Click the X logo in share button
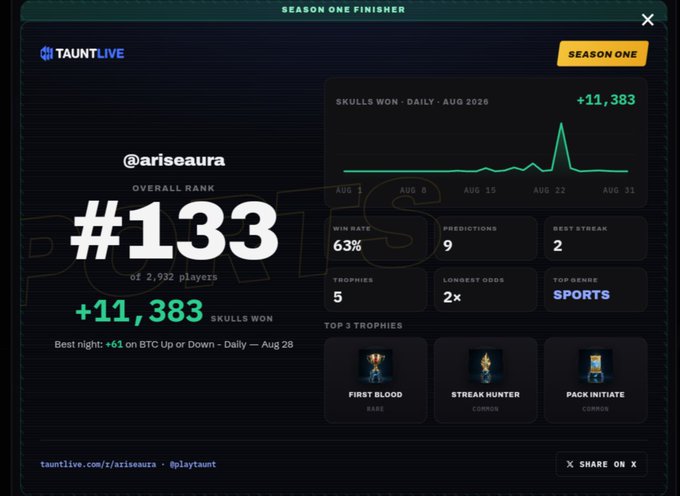 [x=570, y=464]
